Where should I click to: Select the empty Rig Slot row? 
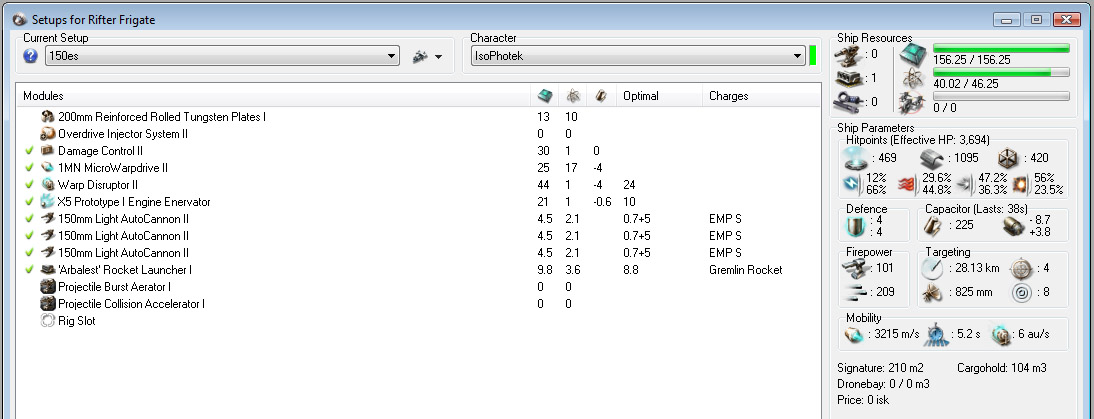418,321
